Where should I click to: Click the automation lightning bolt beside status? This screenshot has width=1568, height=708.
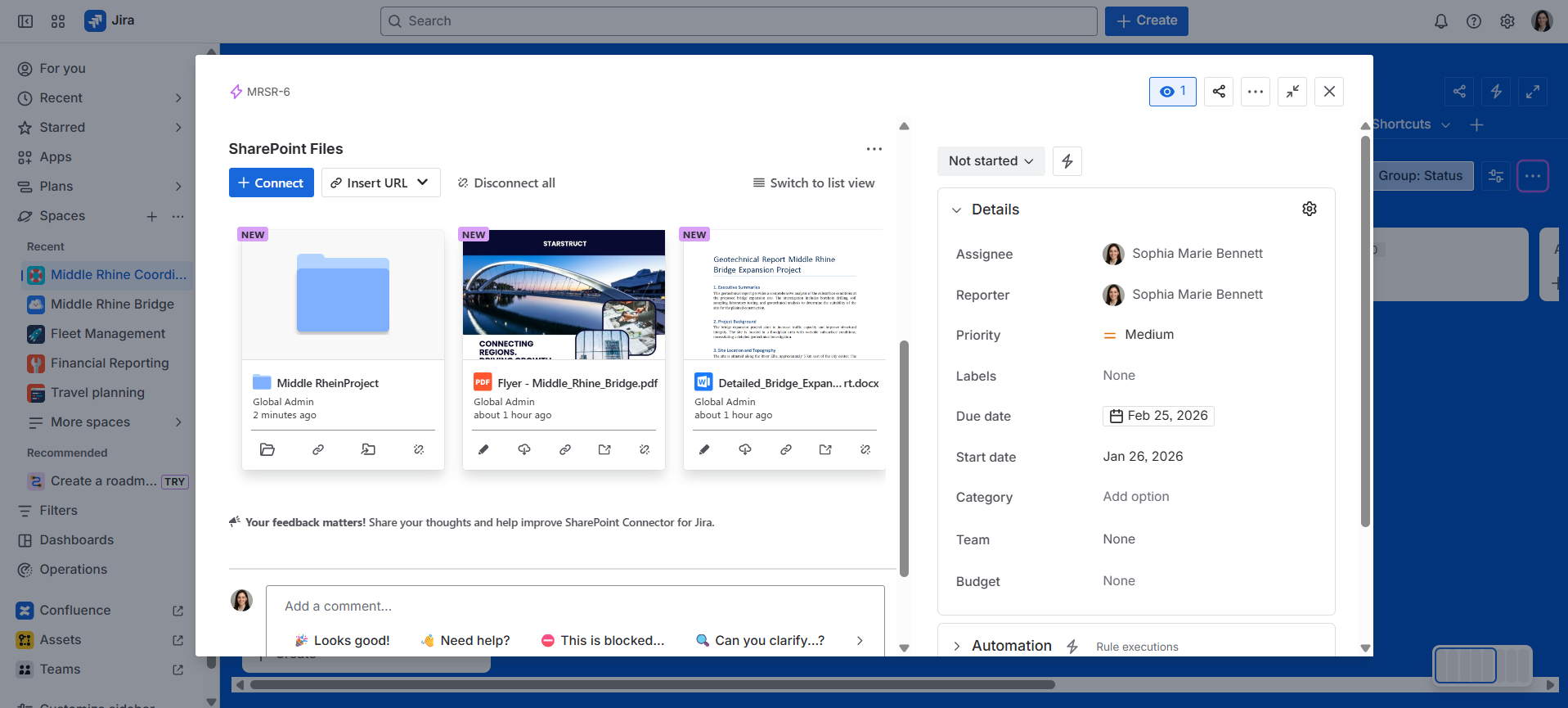[x=1067, y=161]
